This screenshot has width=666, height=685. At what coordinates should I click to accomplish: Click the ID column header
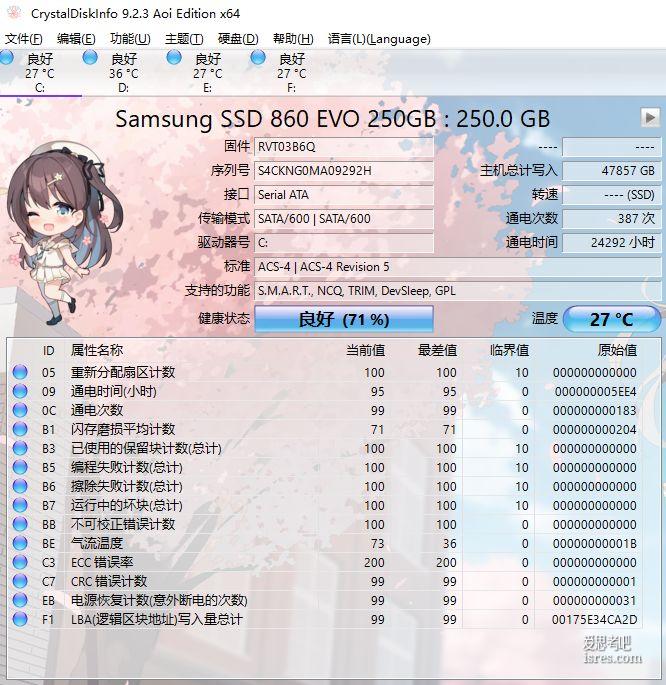48,350
